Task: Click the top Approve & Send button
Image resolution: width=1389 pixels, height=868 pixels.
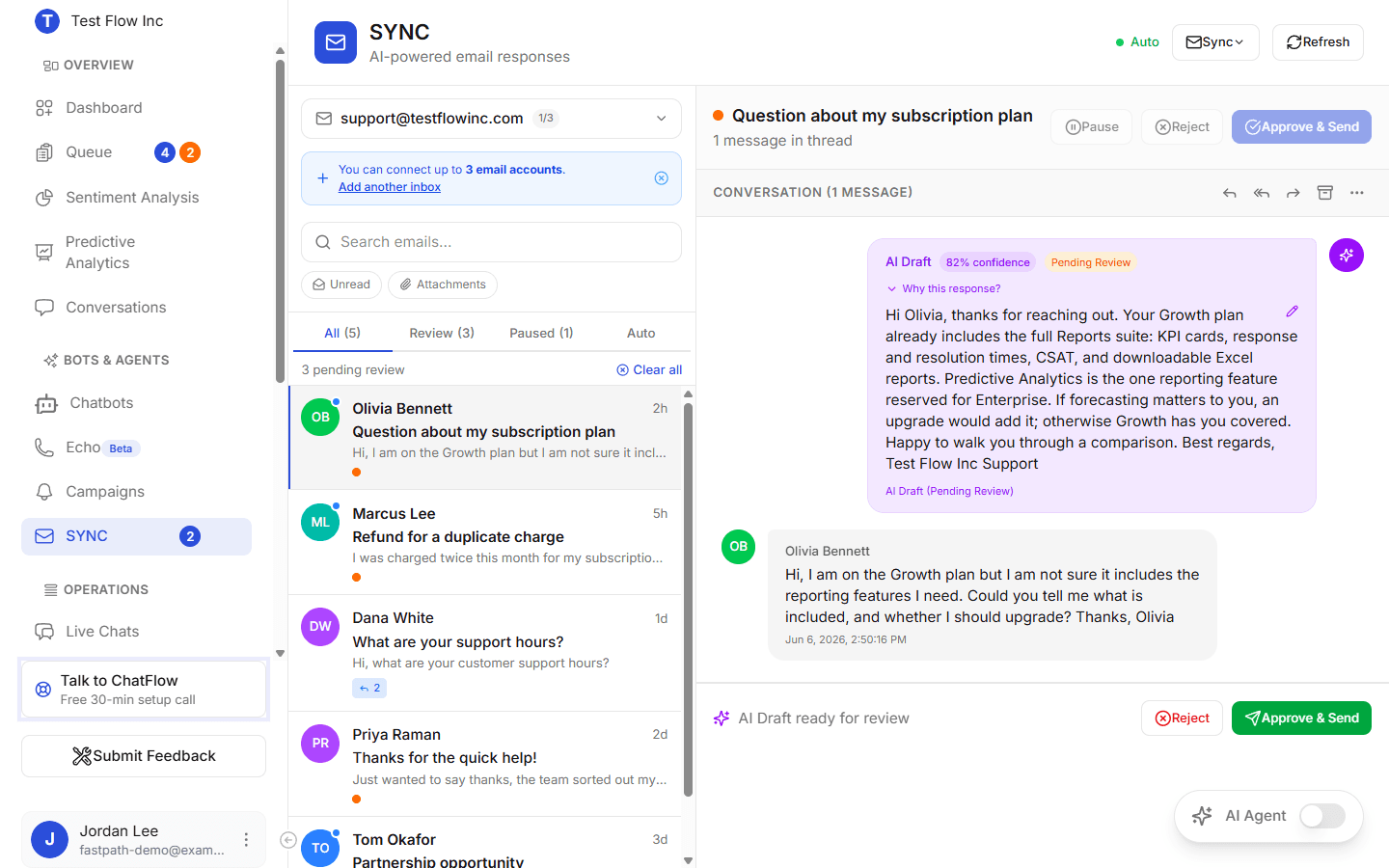Action: pos(1301,127)
